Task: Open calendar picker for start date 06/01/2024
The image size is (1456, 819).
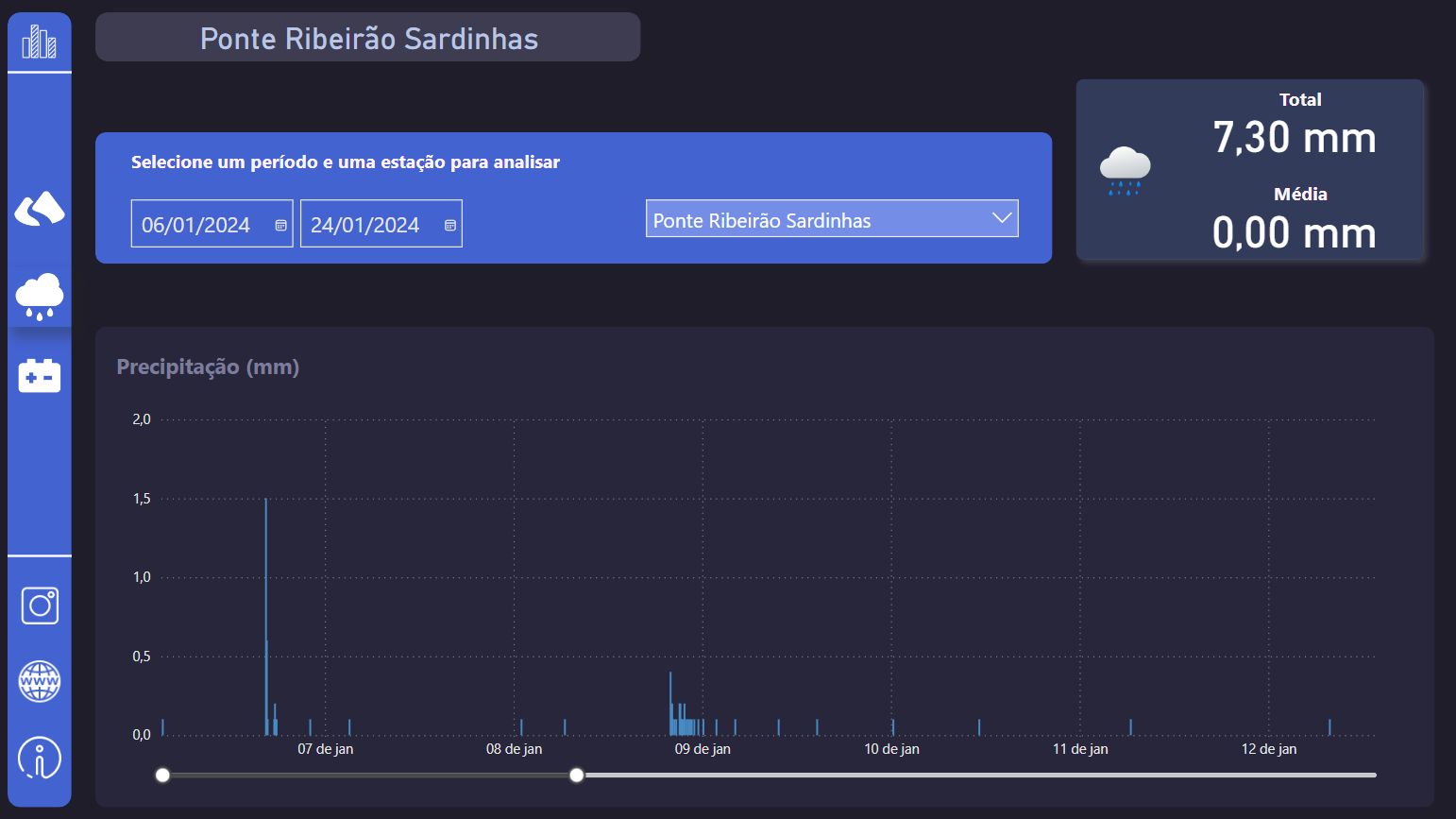Action: tap(280, 225)
